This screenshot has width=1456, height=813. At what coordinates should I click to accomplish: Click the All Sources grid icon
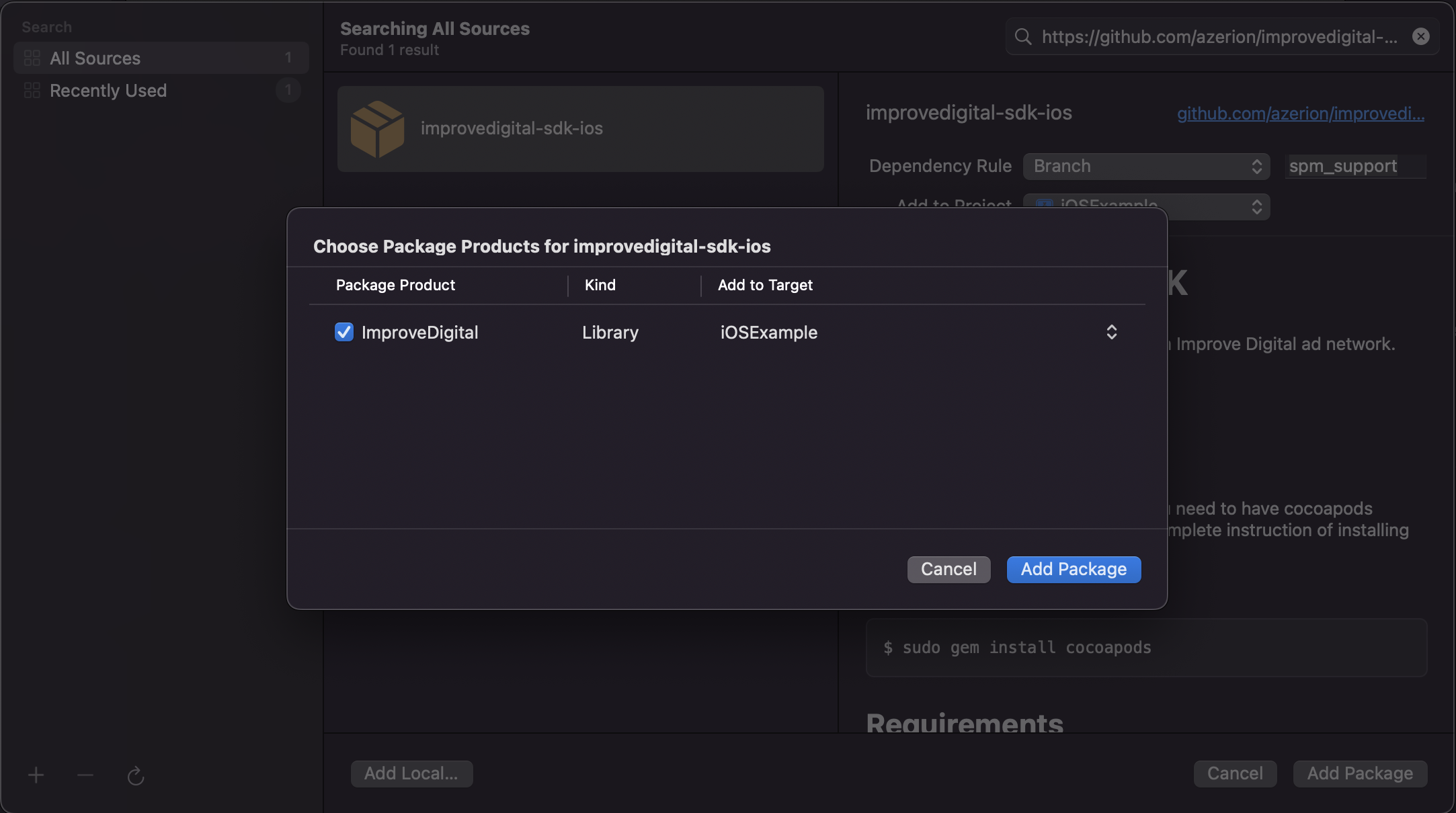coord(32,58)
